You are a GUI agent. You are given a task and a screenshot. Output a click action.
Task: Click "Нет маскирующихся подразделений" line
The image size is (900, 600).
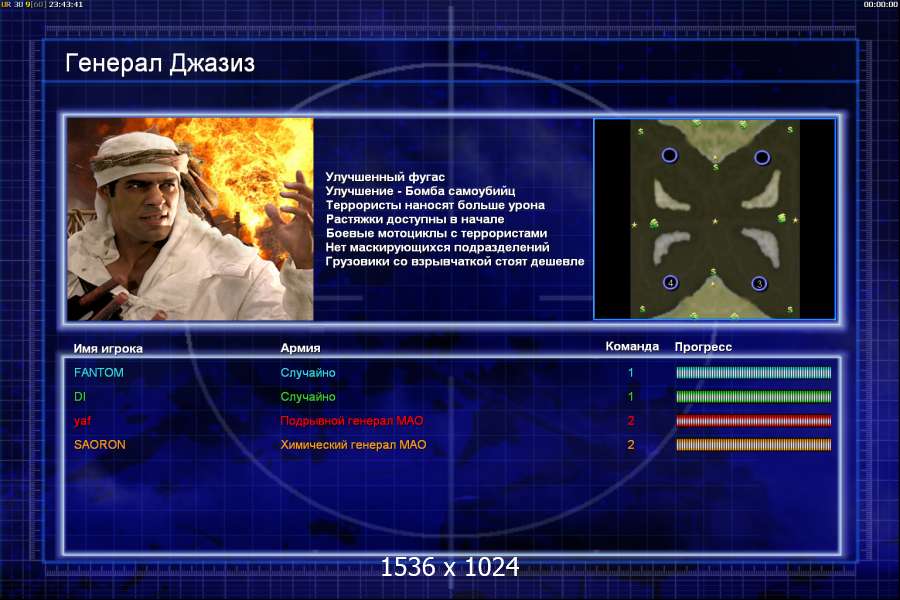click(x=437, y=247)
